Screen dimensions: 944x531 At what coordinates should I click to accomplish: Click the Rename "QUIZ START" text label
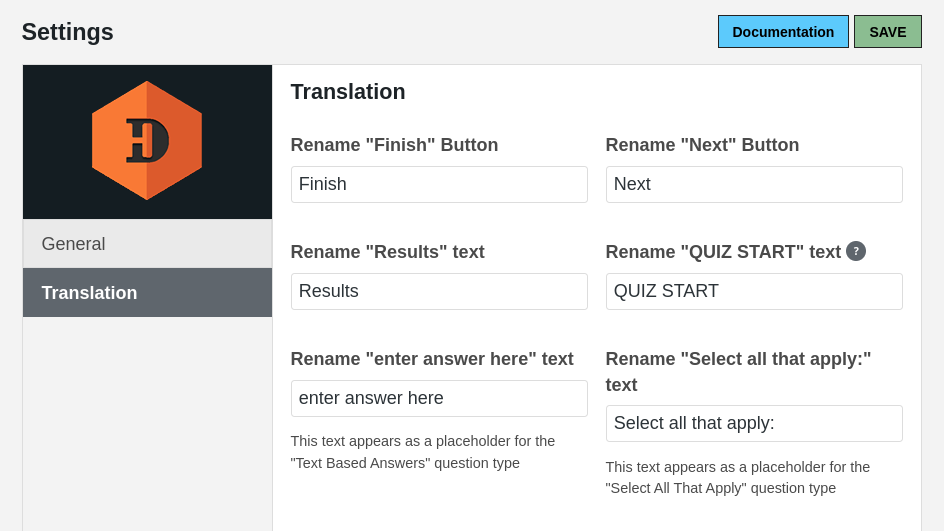tap(723, 252)
